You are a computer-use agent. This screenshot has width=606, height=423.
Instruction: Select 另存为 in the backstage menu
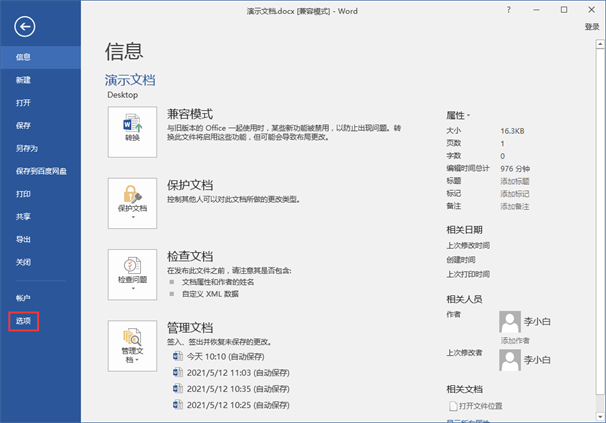tap(26, 148)
